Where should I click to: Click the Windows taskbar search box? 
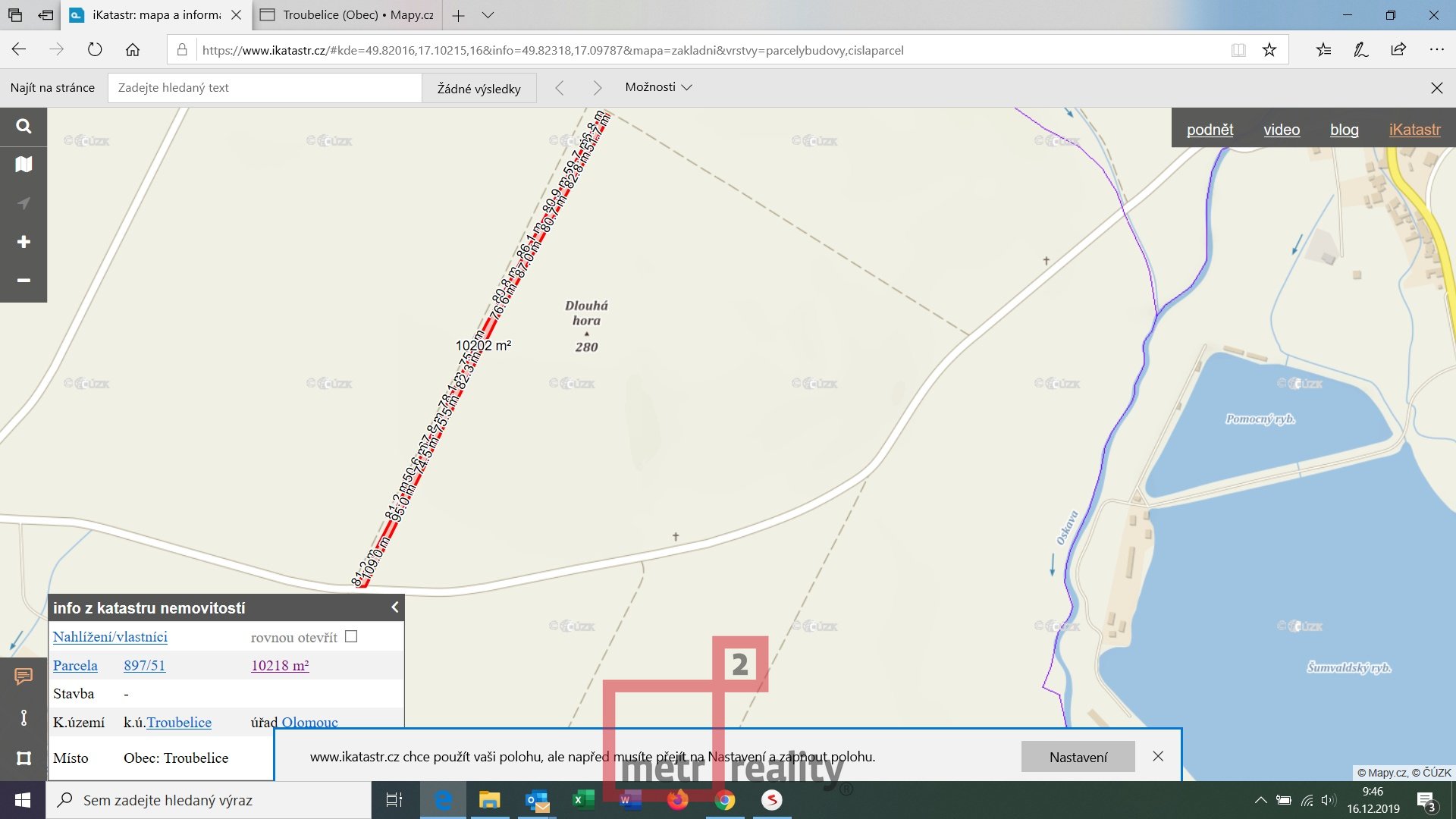209,800
